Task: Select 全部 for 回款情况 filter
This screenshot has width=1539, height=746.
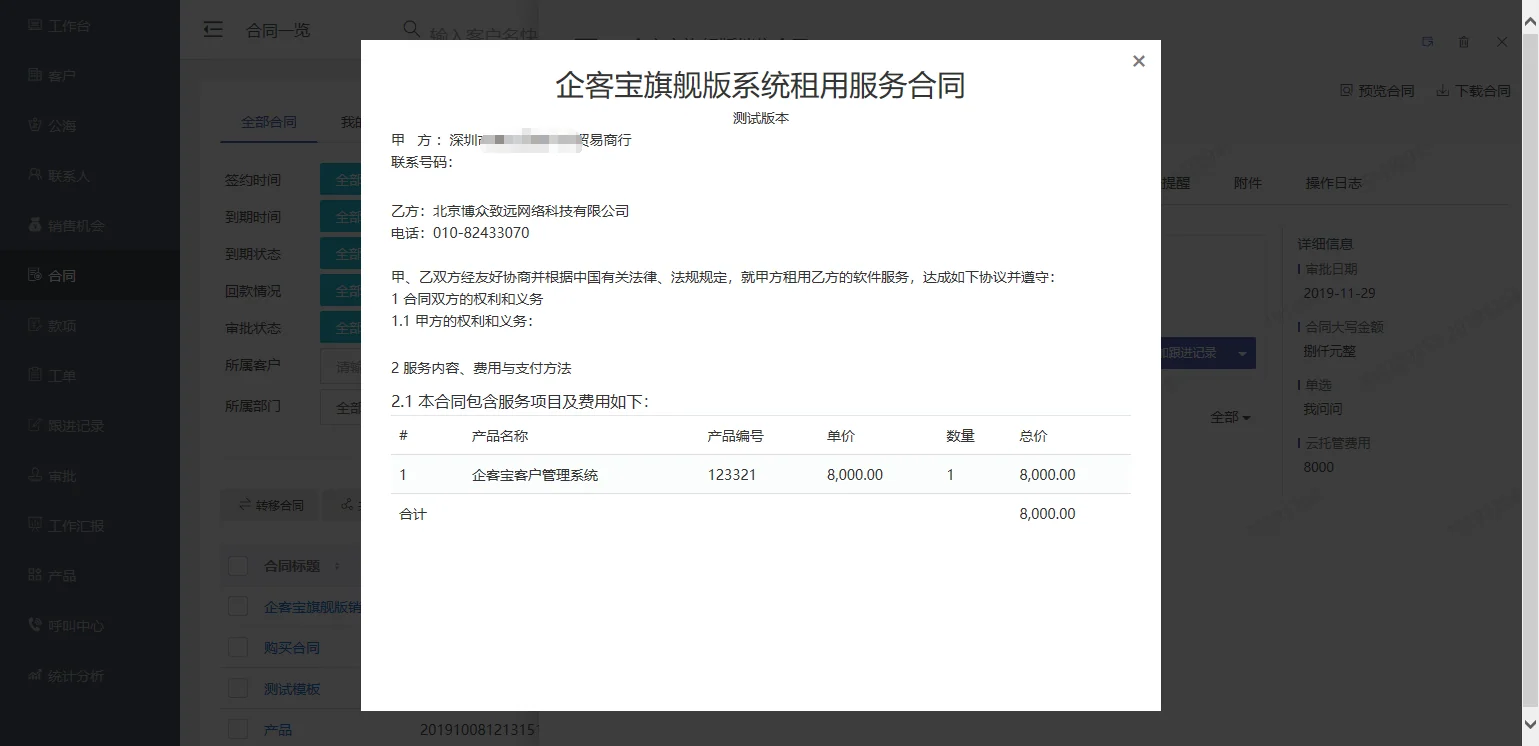Action: (340, 291)
